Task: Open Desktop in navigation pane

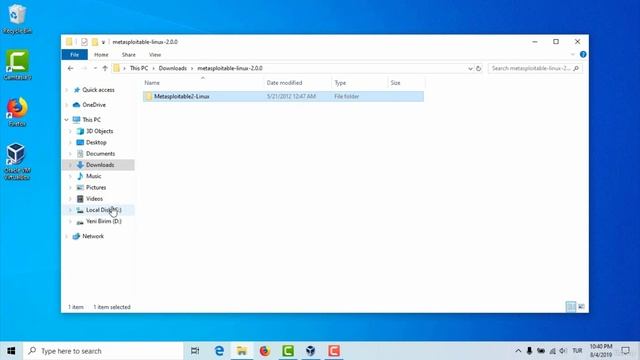Action: [x=96, y=142]
